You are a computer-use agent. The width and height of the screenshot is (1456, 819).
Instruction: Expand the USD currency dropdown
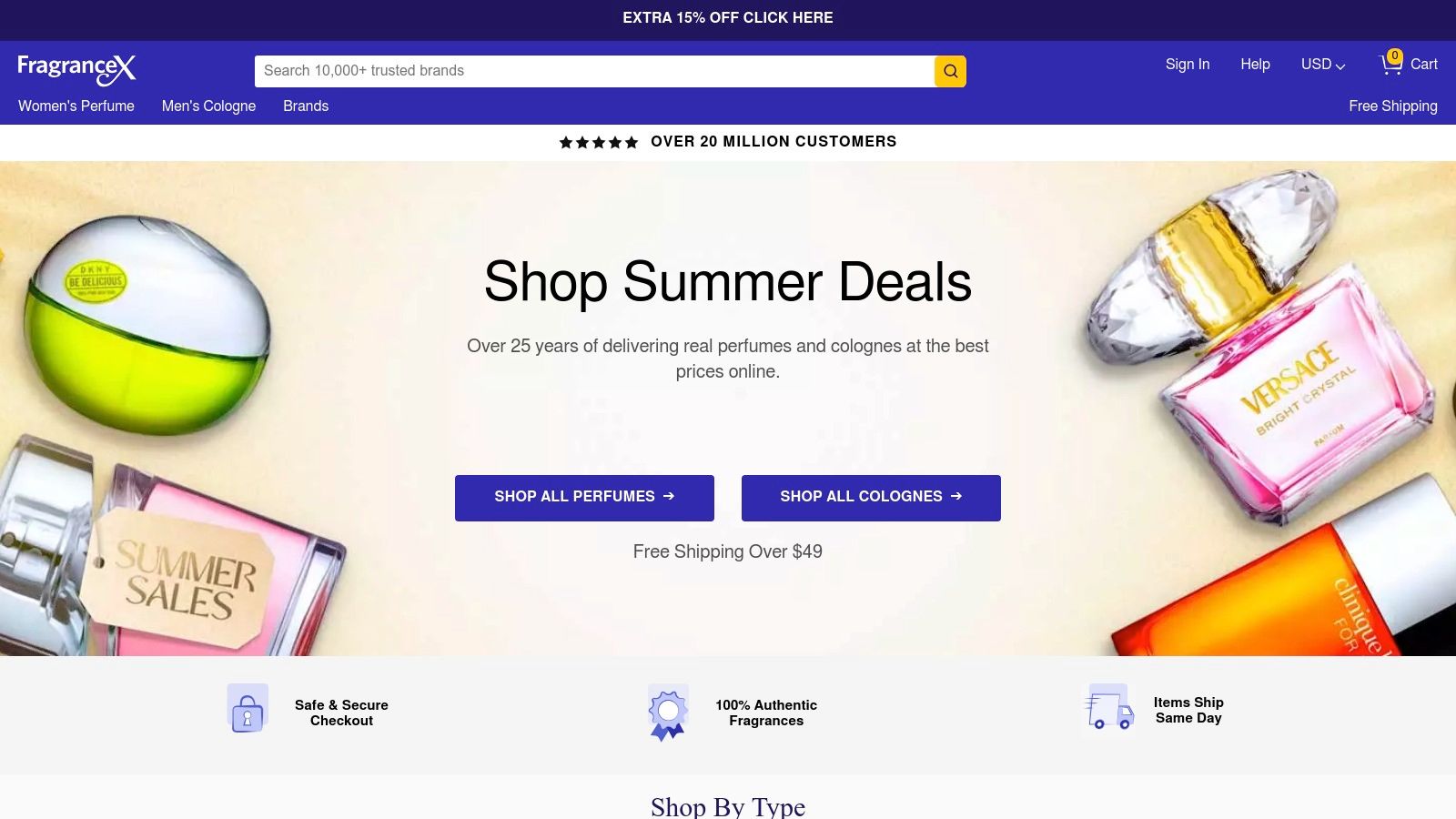click(x=1322, y=65)
